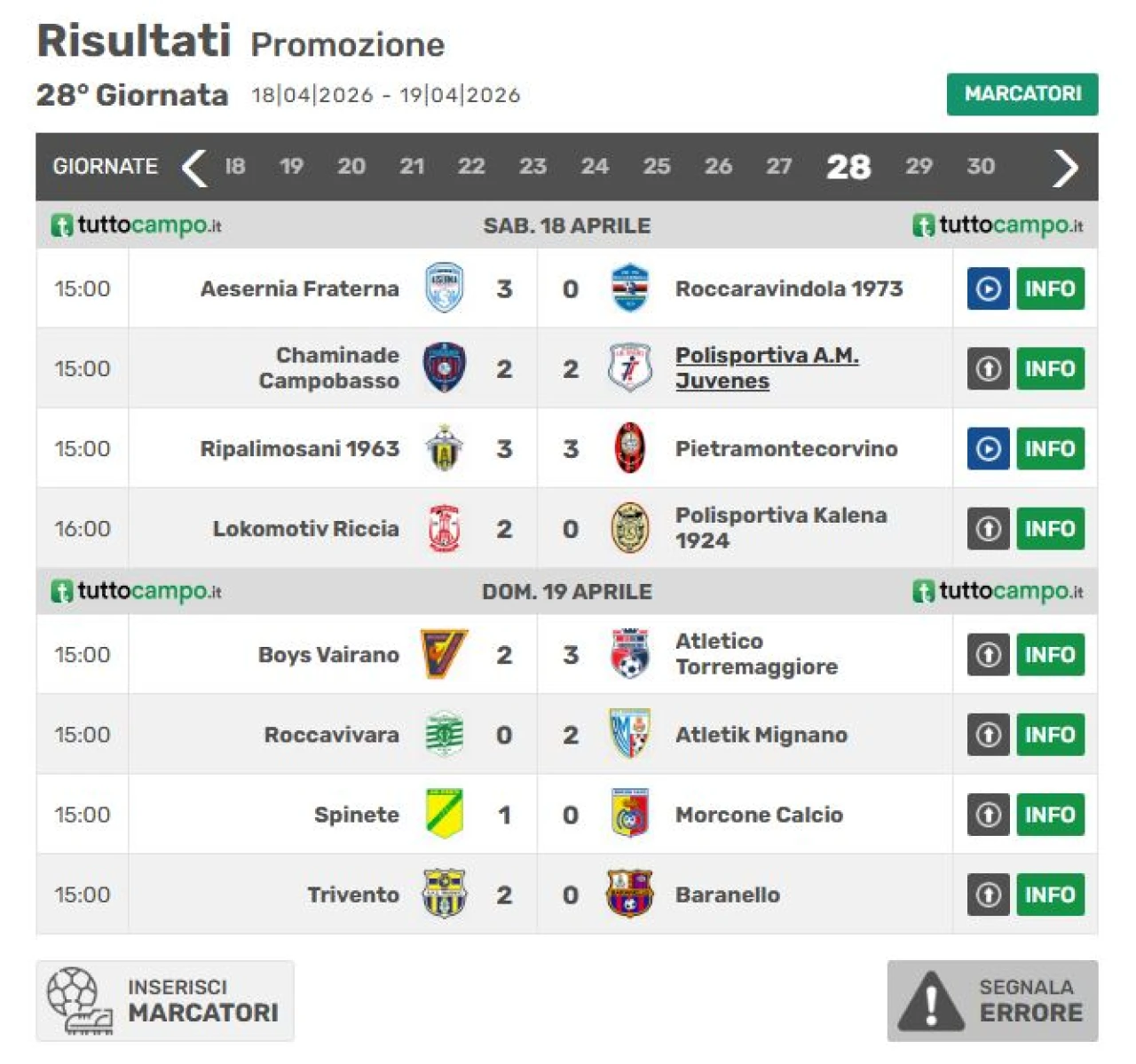Screen dimensions: 1136x1064
Task: Click Boys Vairano team crest
Action: (x=444, y=655)
